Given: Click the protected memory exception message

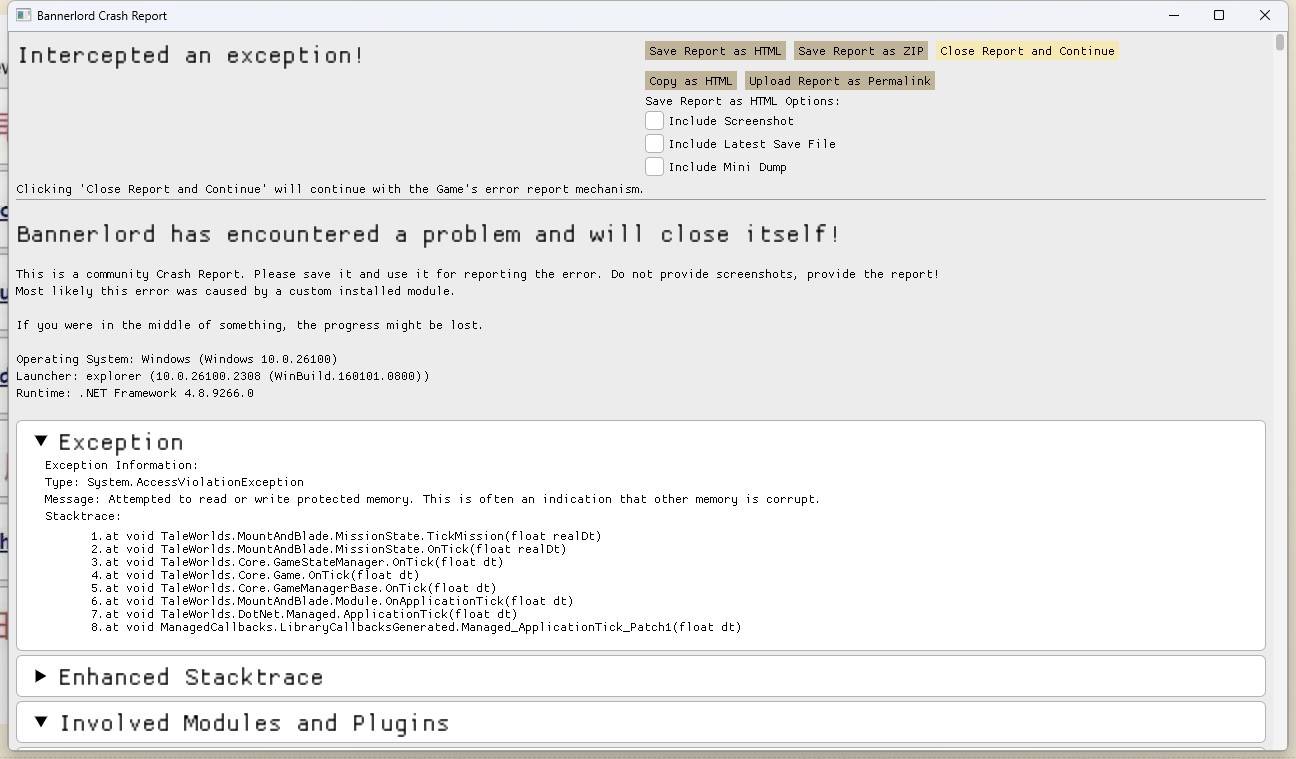Looking at the screenshot, I should pyautogui.click(x=432, y=499).
